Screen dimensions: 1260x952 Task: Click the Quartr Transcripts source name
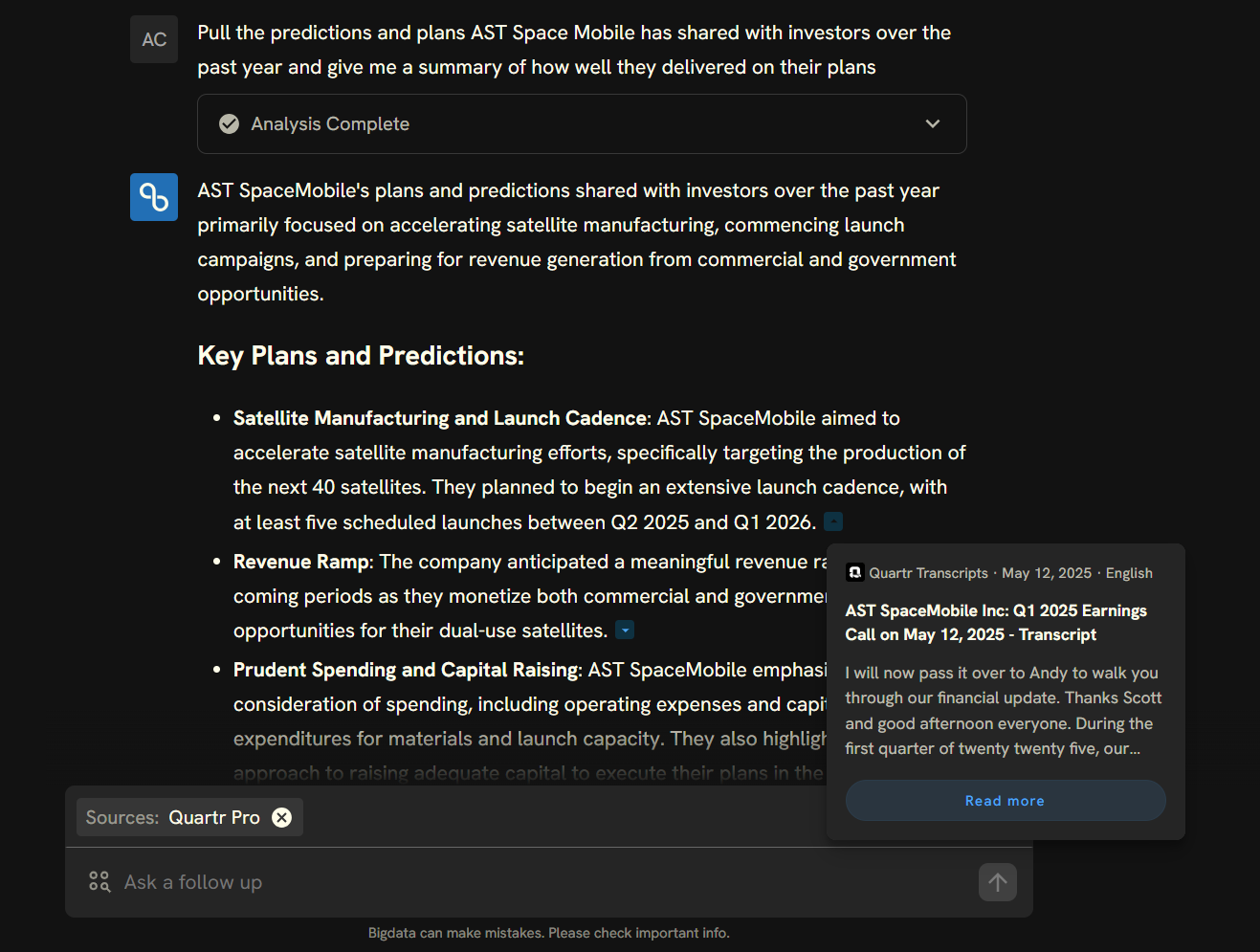tap(928, 572)
